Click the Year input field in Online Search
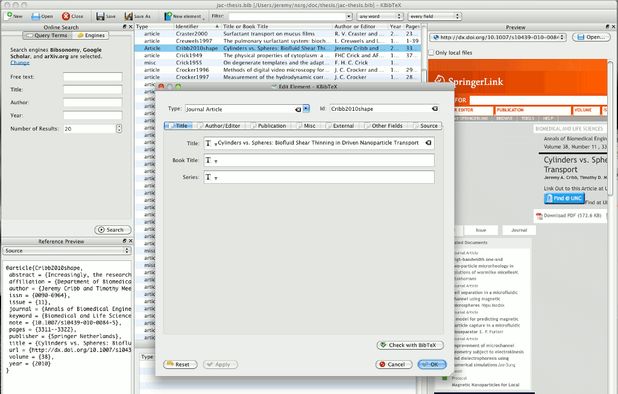The width and height of the screenshot is (618, 394). tap(93, 115)
